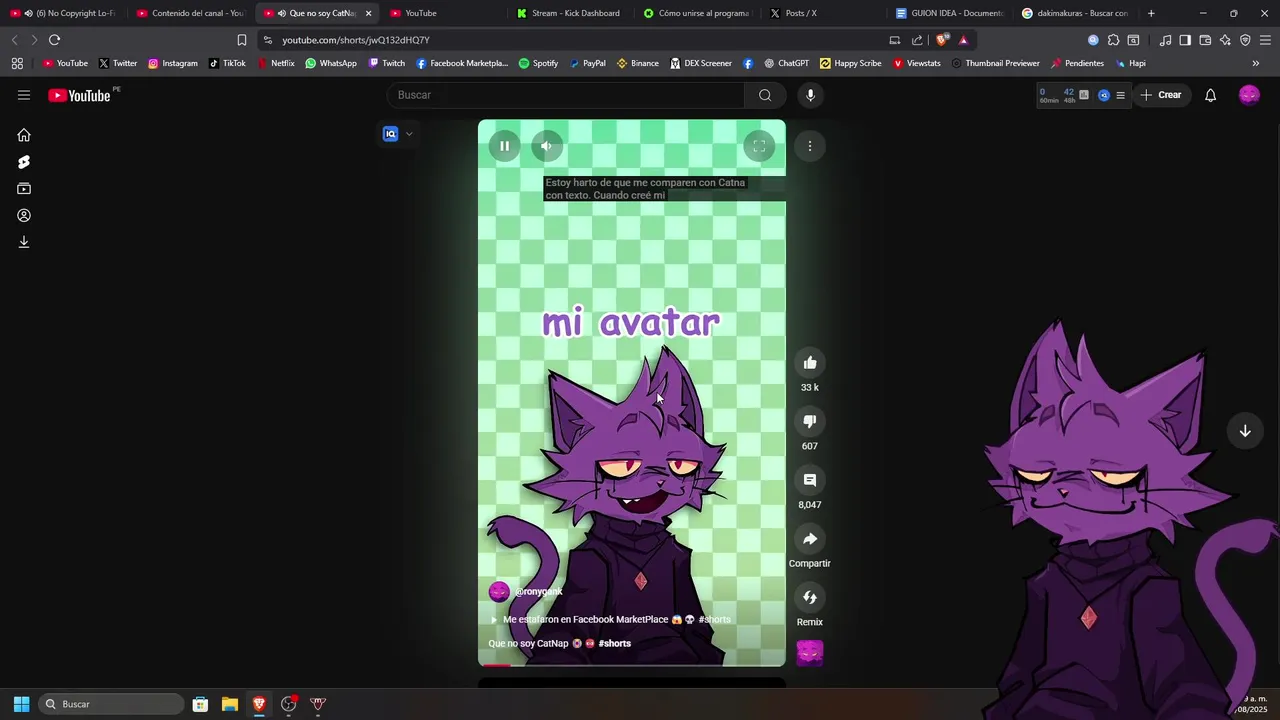Click the blue vidIQ badge beside video
Viewport: 1280px width, 720px height.
point(391,134)
